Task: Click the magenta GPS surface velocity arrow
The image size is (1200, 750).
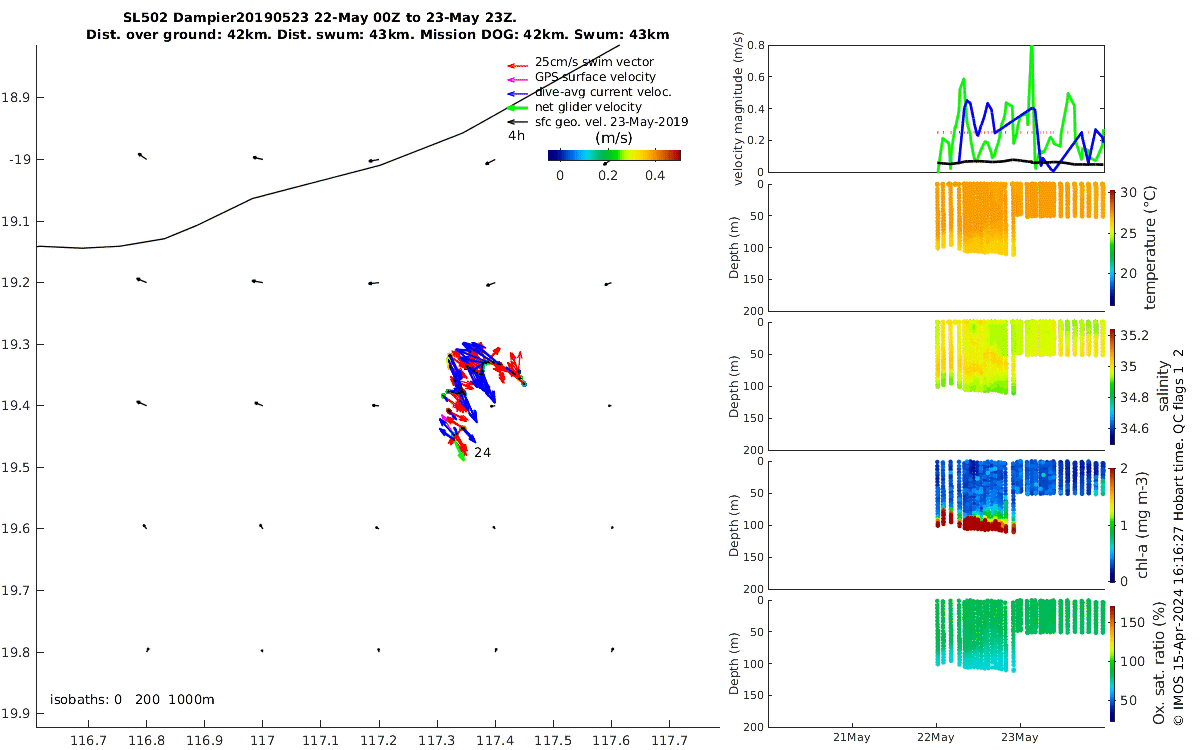Action: pyautogui.click(x=517, y=78)
